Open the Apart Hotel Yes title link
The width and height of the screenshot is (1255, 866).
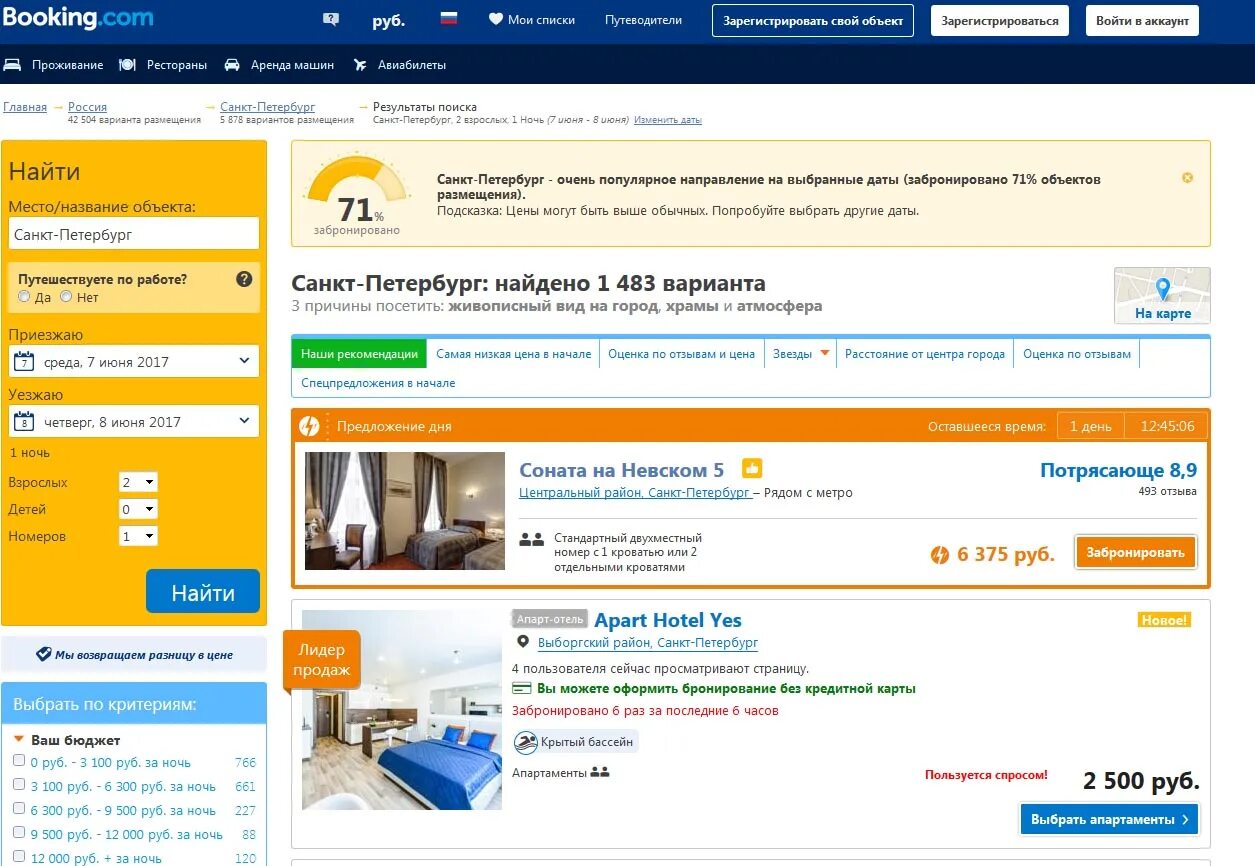click(668, 620)
